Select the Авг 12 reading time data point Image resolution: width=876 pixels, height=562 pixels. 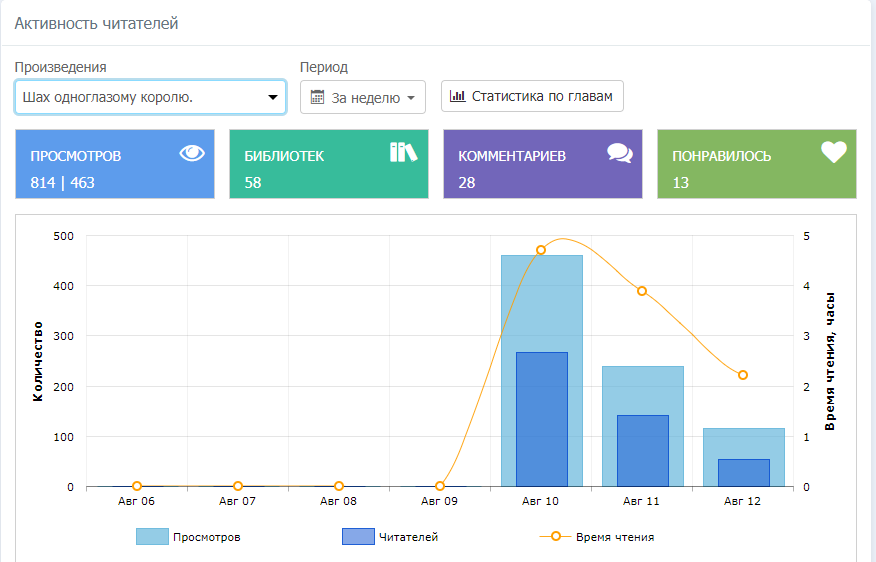pos(742,375)
